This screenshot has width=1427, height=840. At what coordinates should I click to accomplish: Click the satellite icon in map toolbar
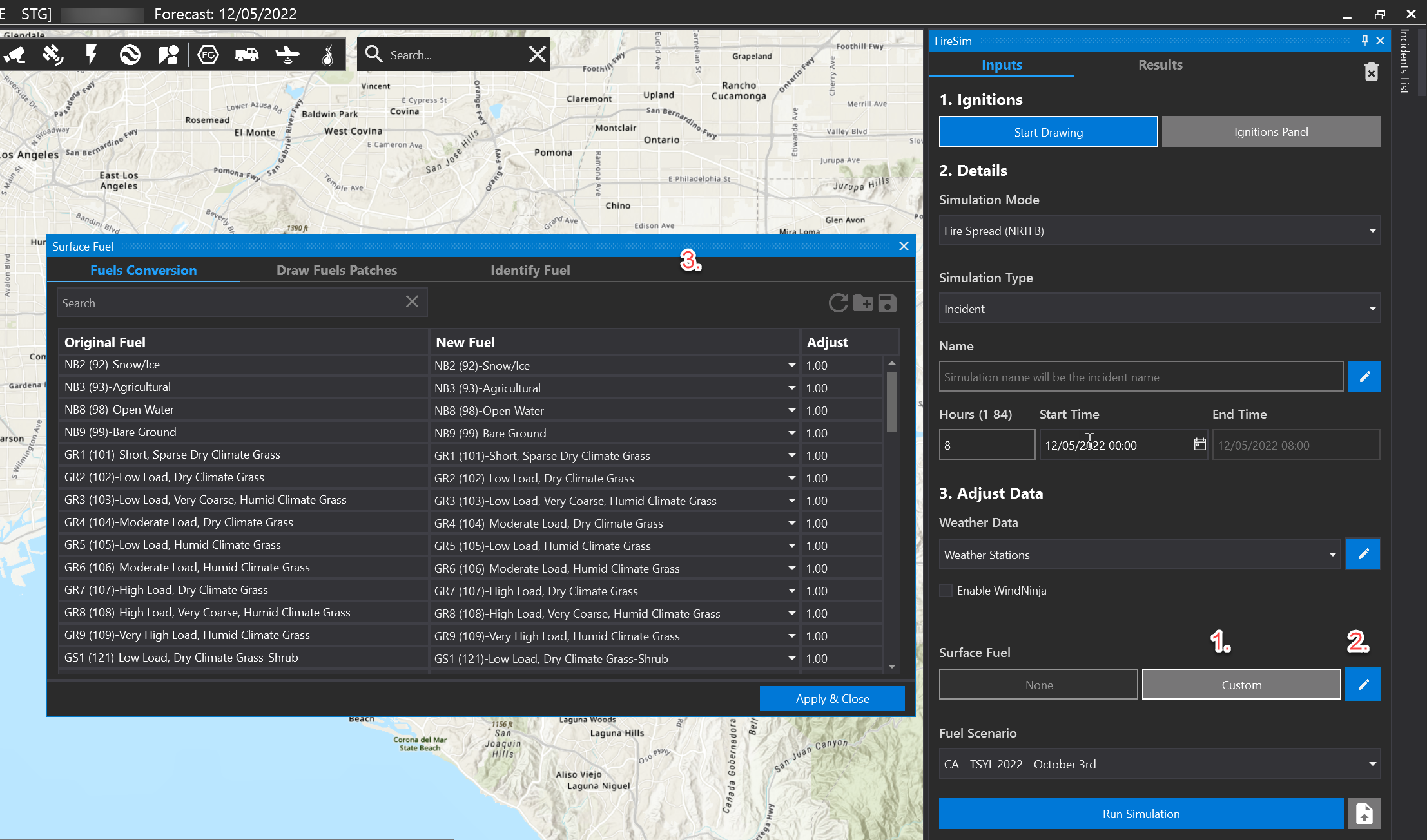tap(53, 55)
